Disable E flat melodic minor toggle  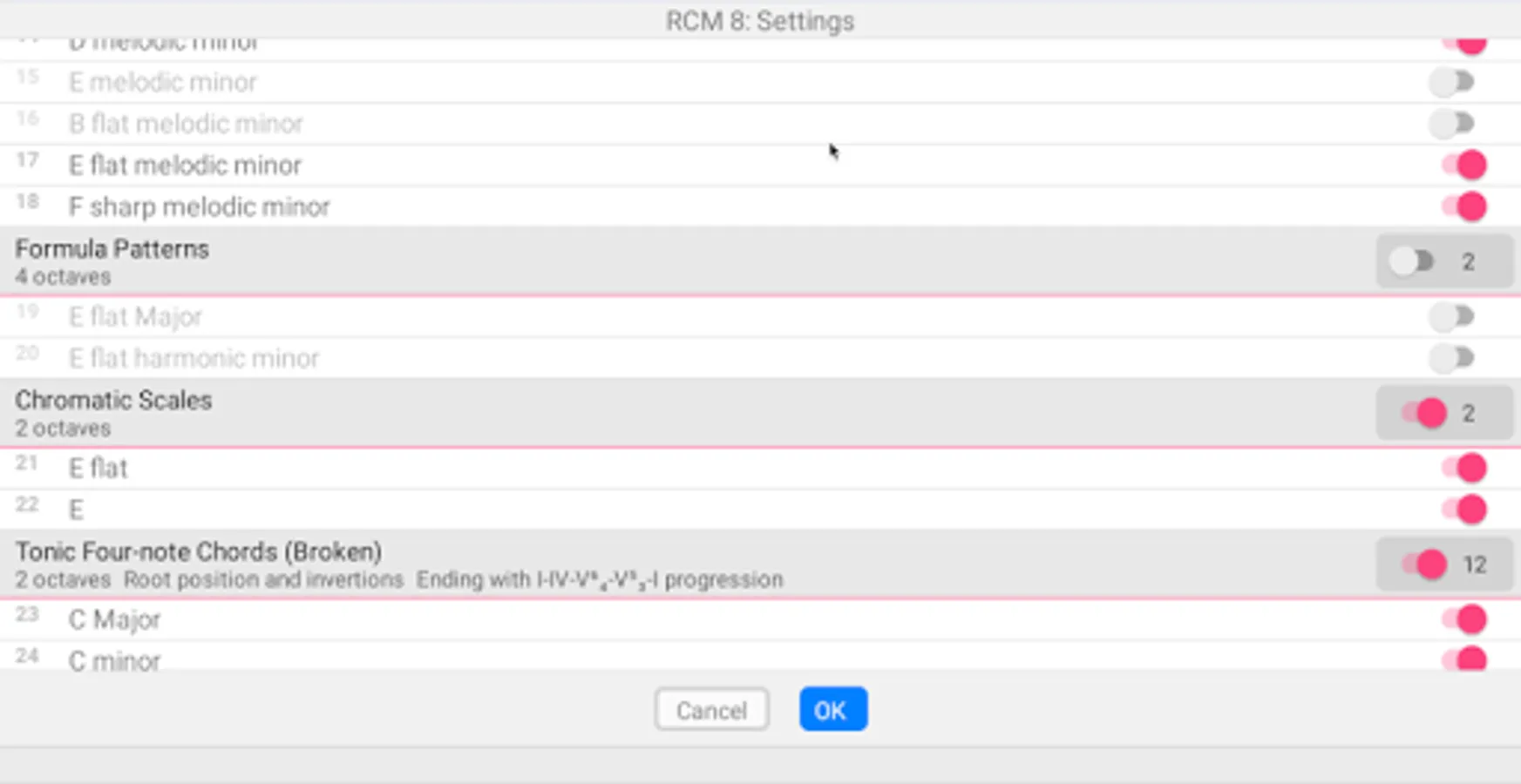(x=1464, y=165)
